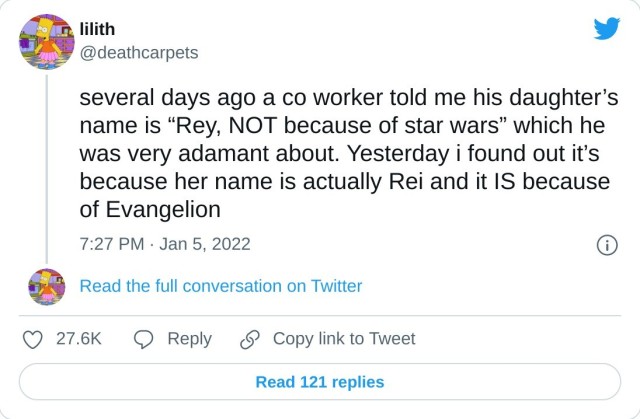Open the 7:27 PM tweet timestamp
This screenshot has height=419, width=640.
(112, 244)
